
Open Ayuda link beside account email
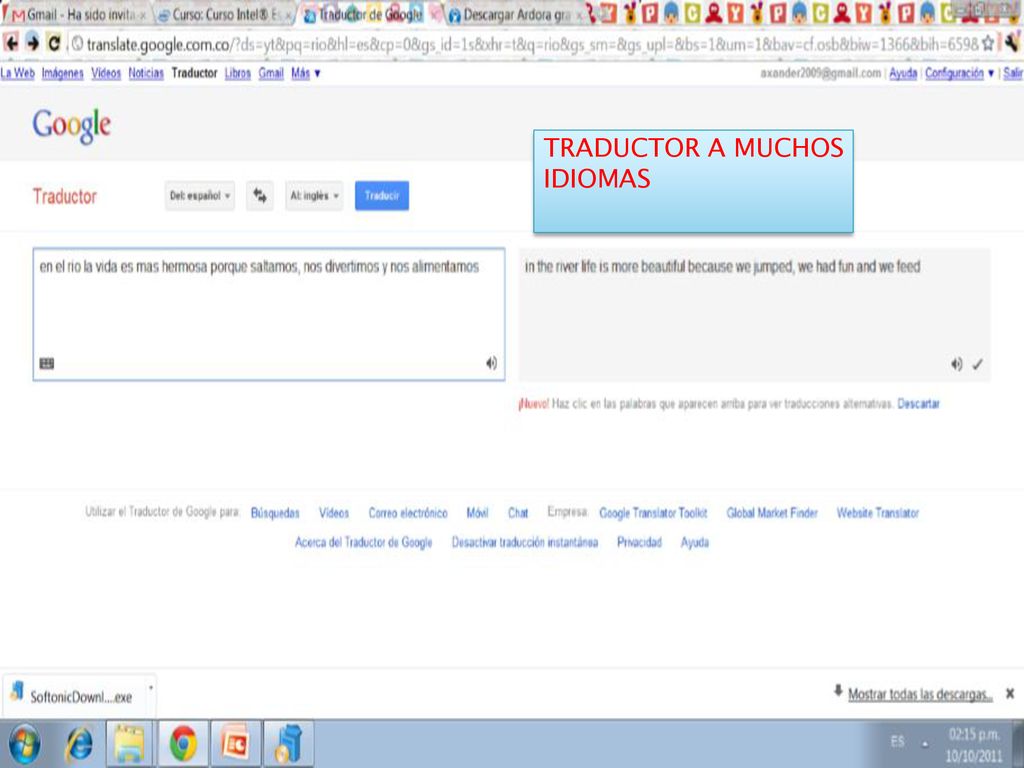pos(903,73)
